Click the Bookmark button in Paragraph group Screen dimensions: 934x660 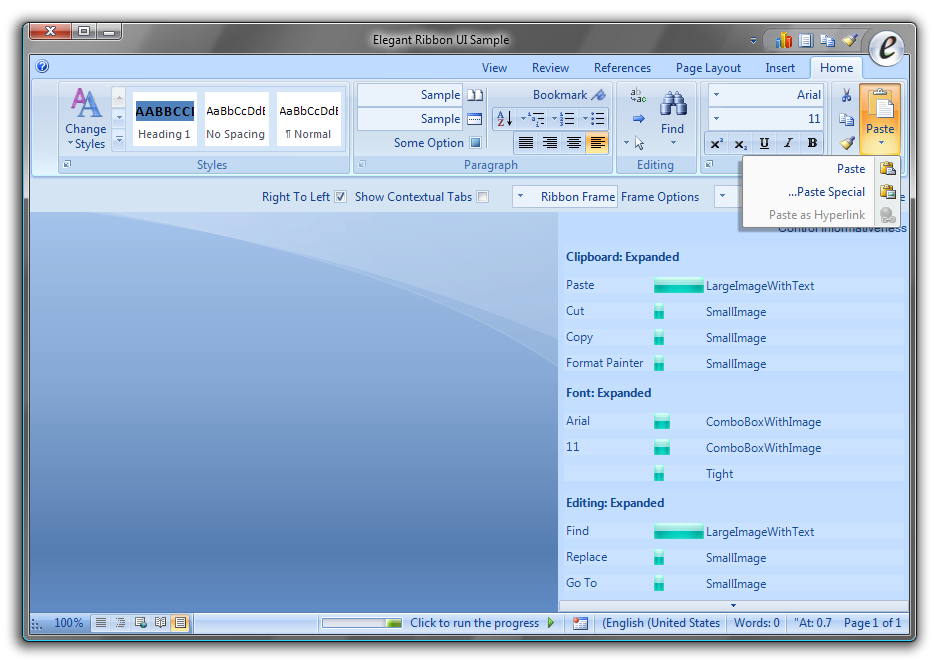point(568,95)
